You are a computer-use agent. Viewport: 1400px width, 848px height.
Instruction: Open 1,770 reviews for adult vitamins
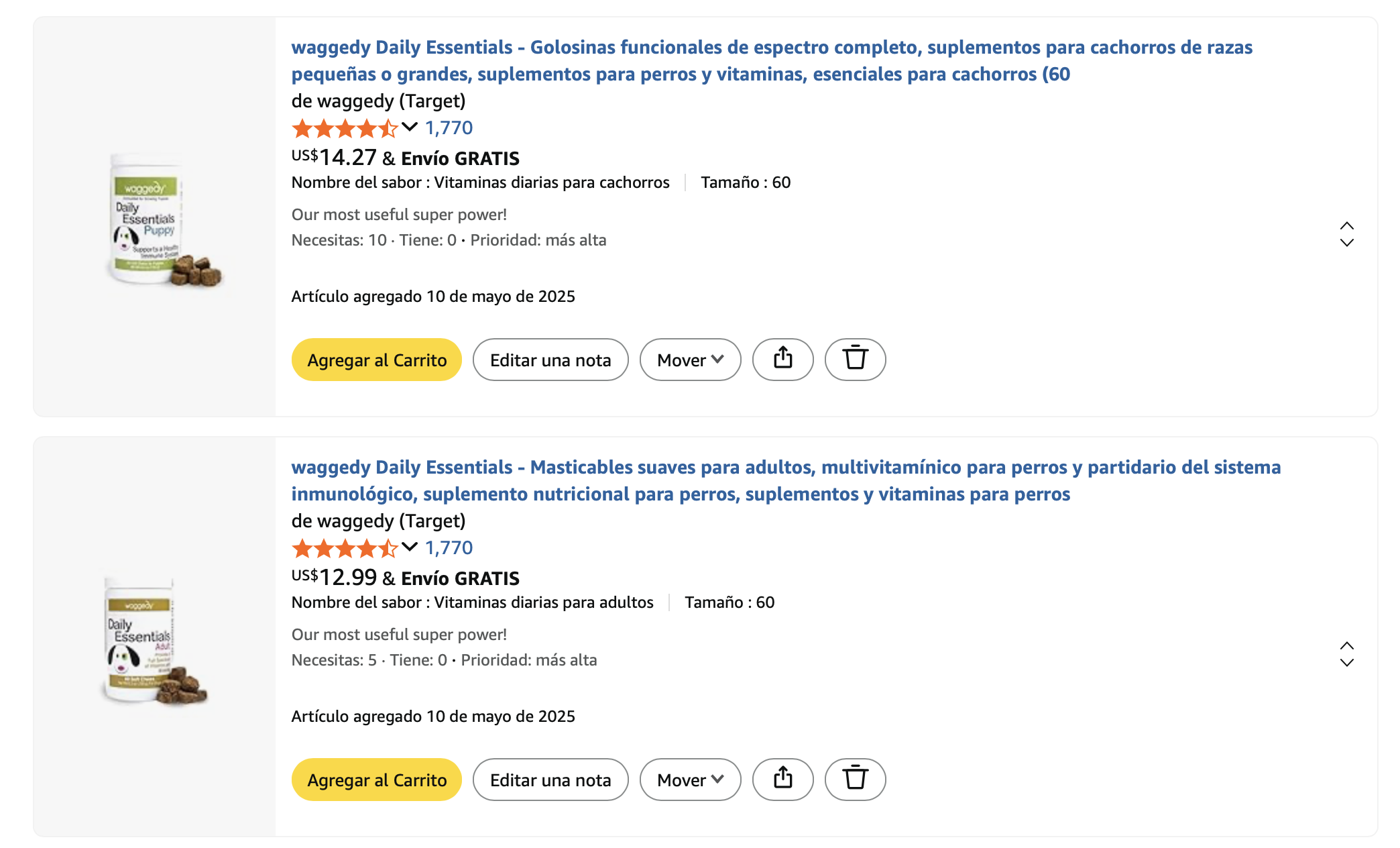tap(449, 548)
